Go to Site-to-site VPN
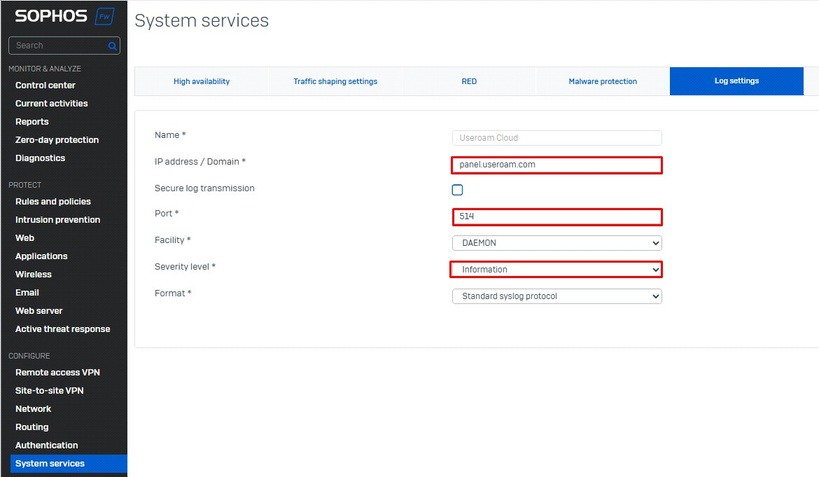Image resolution: width=819 pixels, height=477 pixels. [49, 391]
